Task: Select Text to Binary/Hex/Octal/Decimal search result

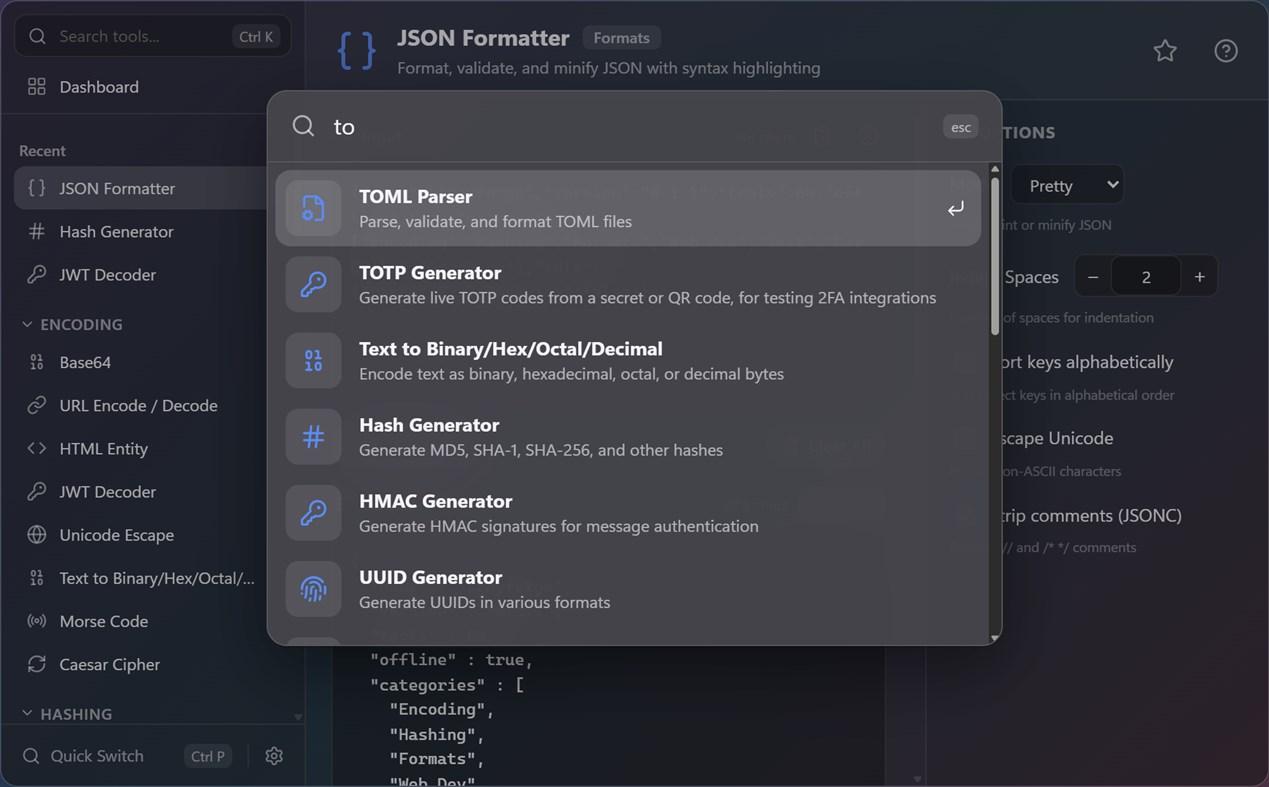Action: (628, 360)
